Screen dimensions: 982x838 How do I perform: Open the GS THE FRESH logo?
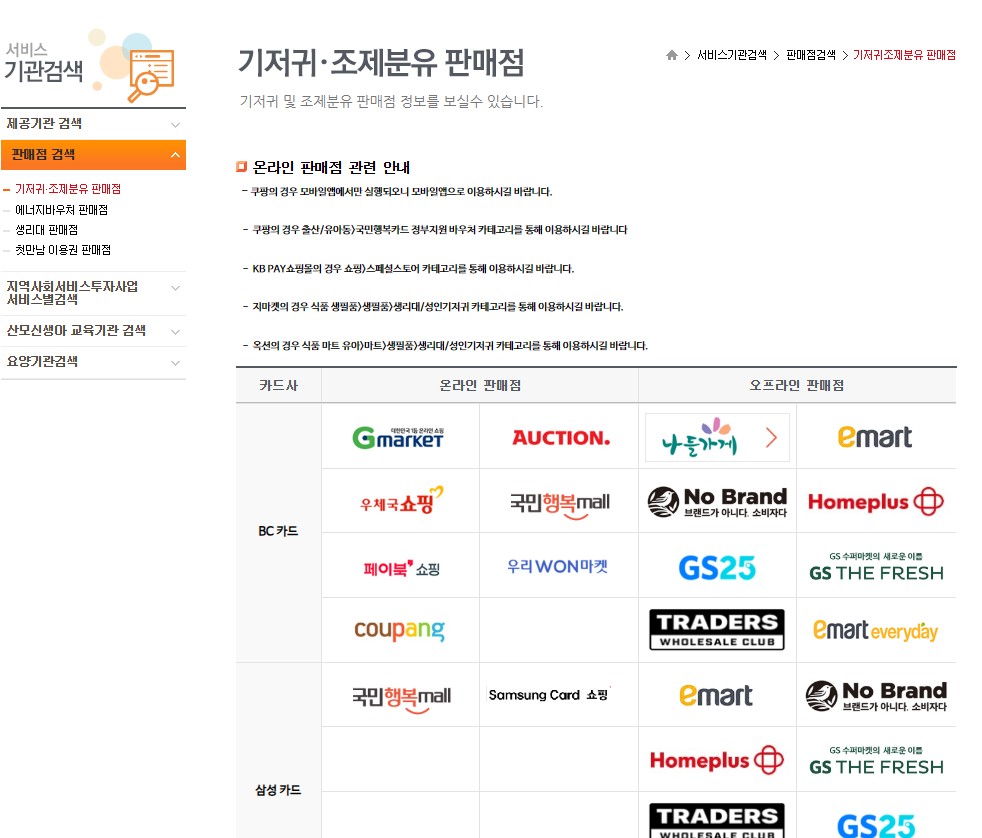876,565
